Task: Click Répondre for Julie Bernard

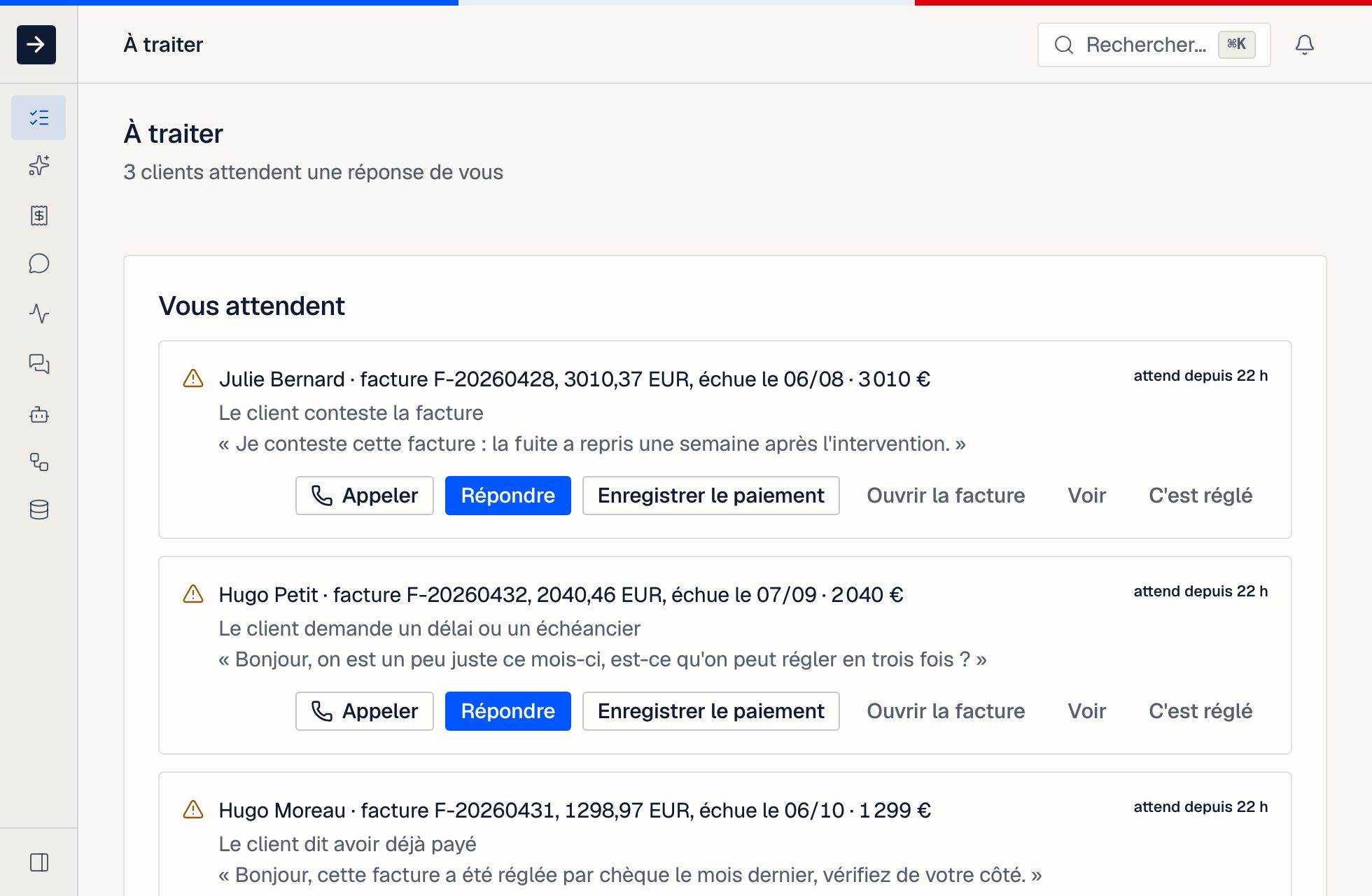Action: click(508, 496)
